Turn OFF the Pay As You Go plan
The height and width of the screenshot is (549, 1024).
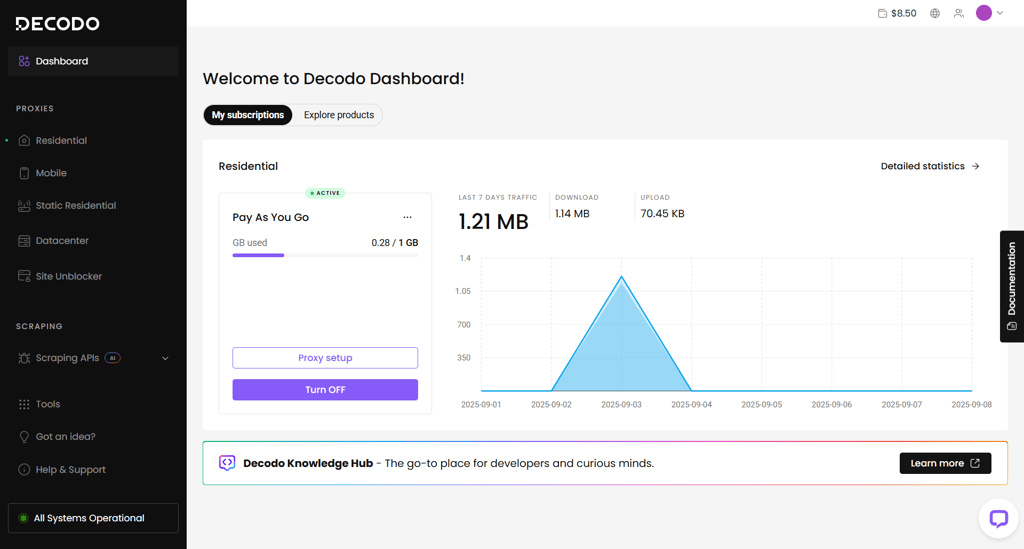[x=325, y=390]
